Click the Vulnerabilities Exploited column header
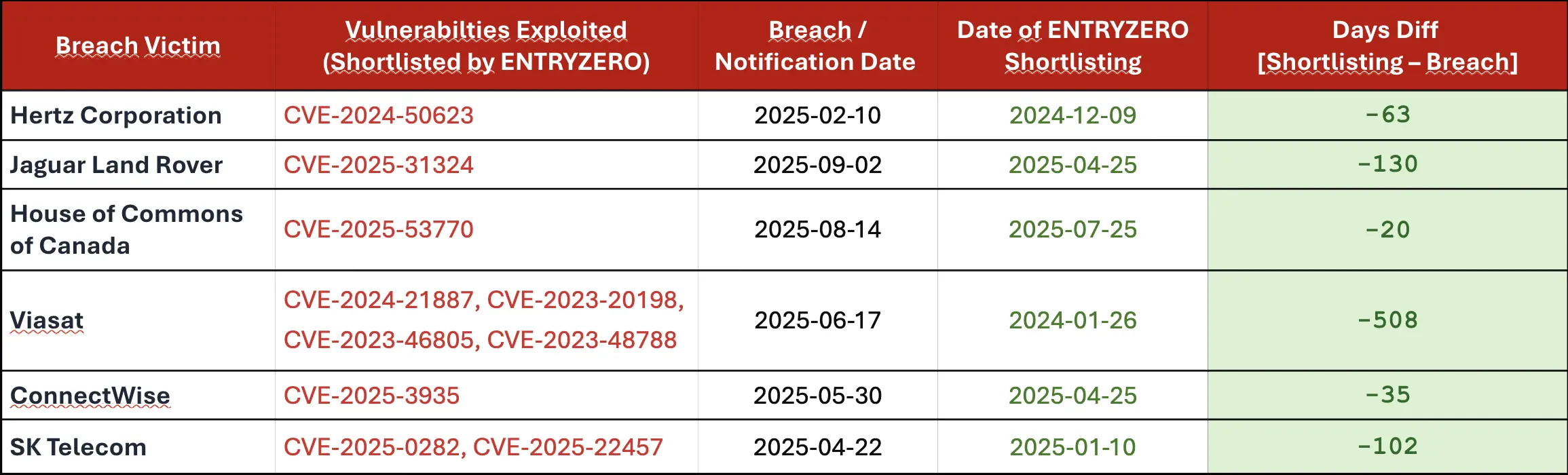The height and width of the screenshot is (475, 1568). pyautogui.click(x=486, y=45)
